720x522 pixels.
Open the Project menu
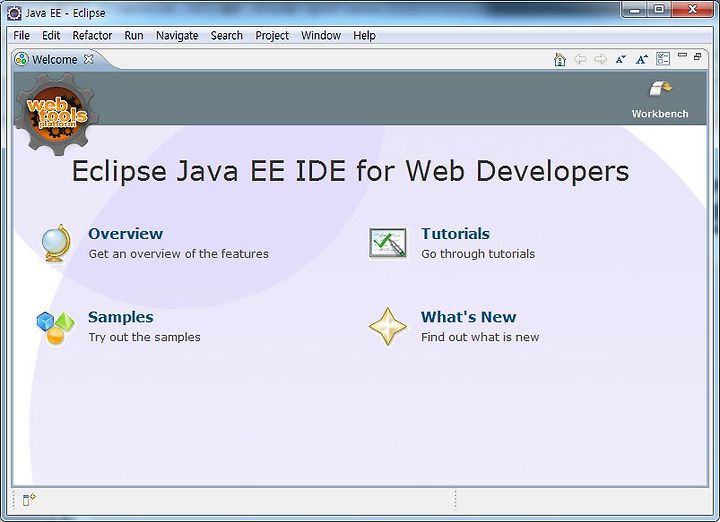pos(272,35)
